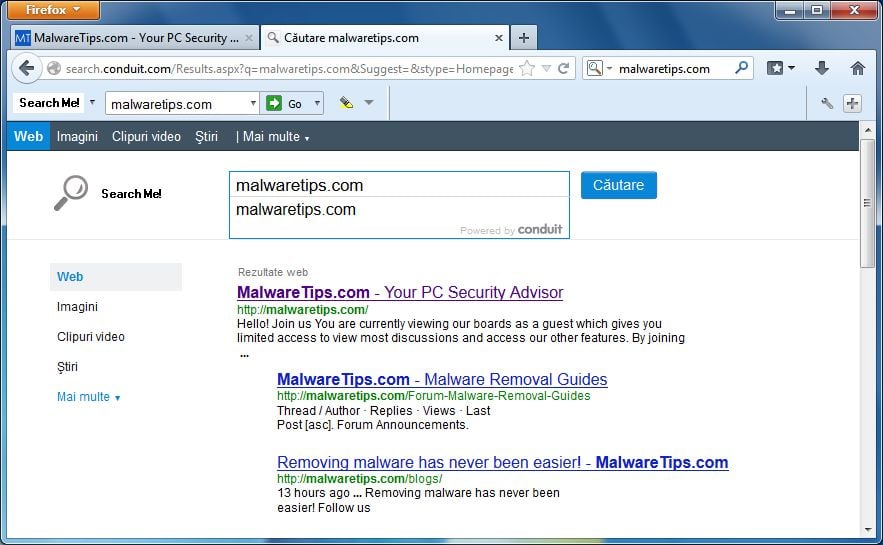
Task: Click the blue Căutare button
Action: (618, 185)
